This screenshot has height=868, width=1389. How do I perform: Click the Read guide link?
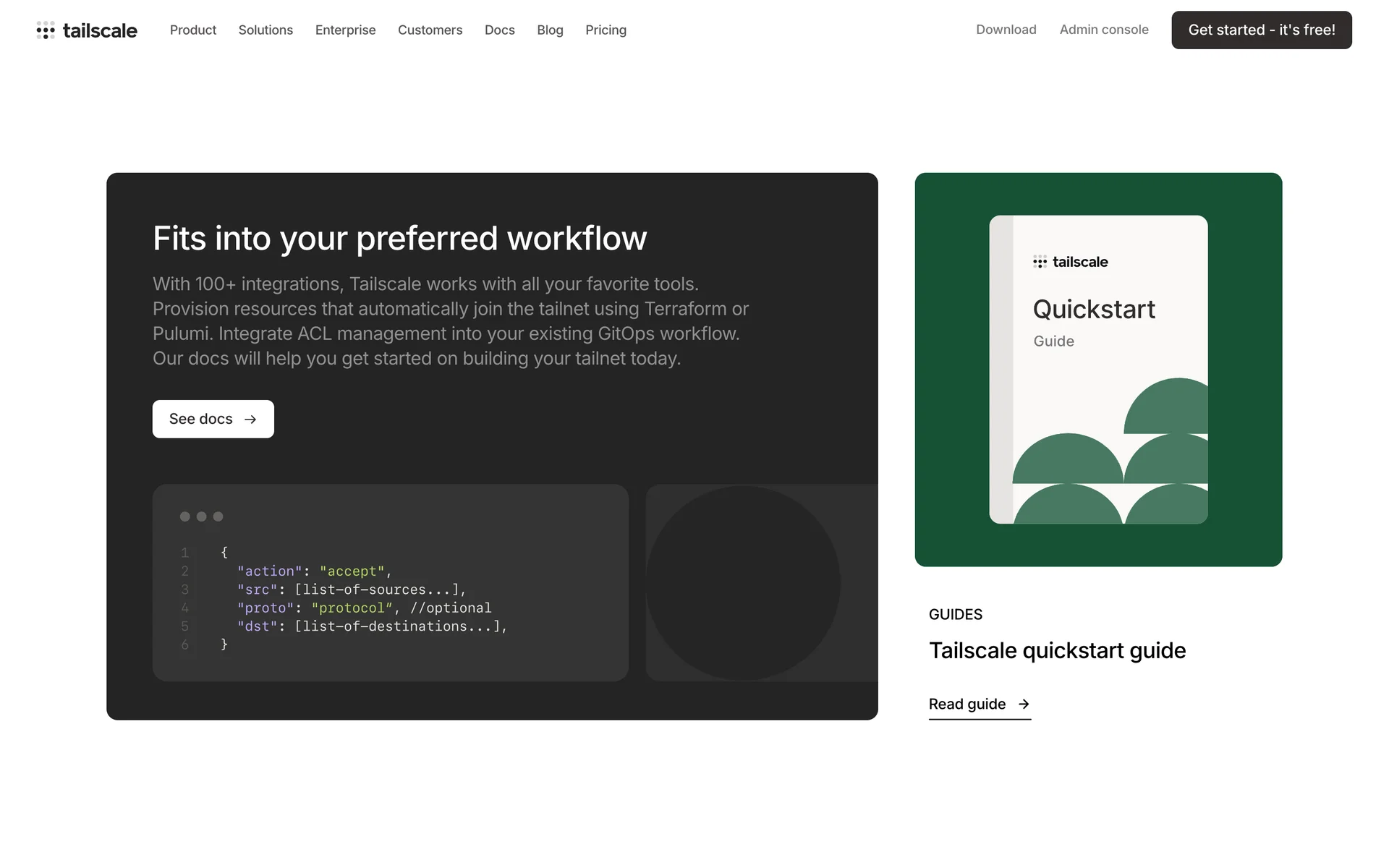967,704
